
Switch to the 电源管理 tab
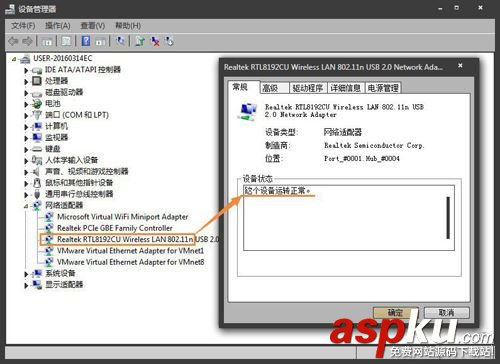click(x=383, y=88)
